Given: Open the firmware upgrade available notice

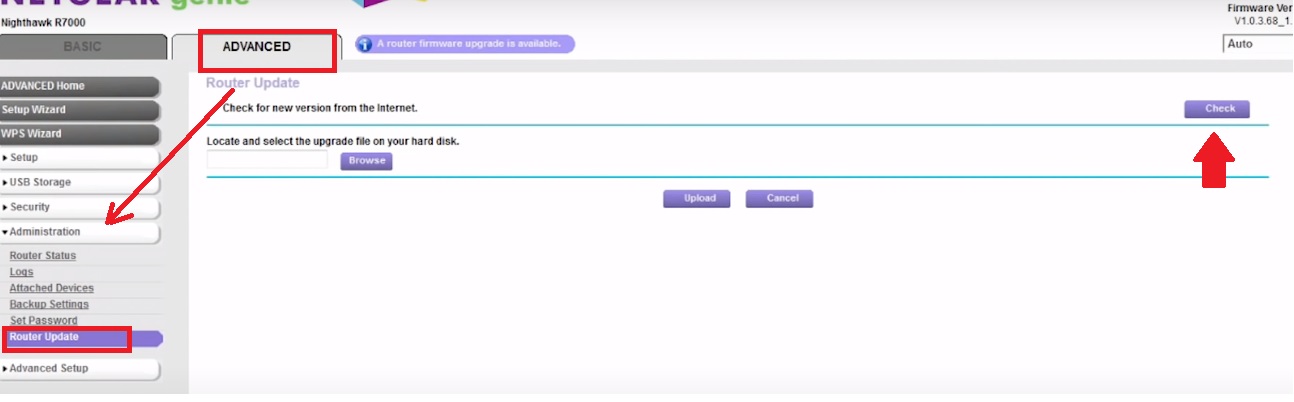Looking at the screenshot, I should [x=465, y=45].
